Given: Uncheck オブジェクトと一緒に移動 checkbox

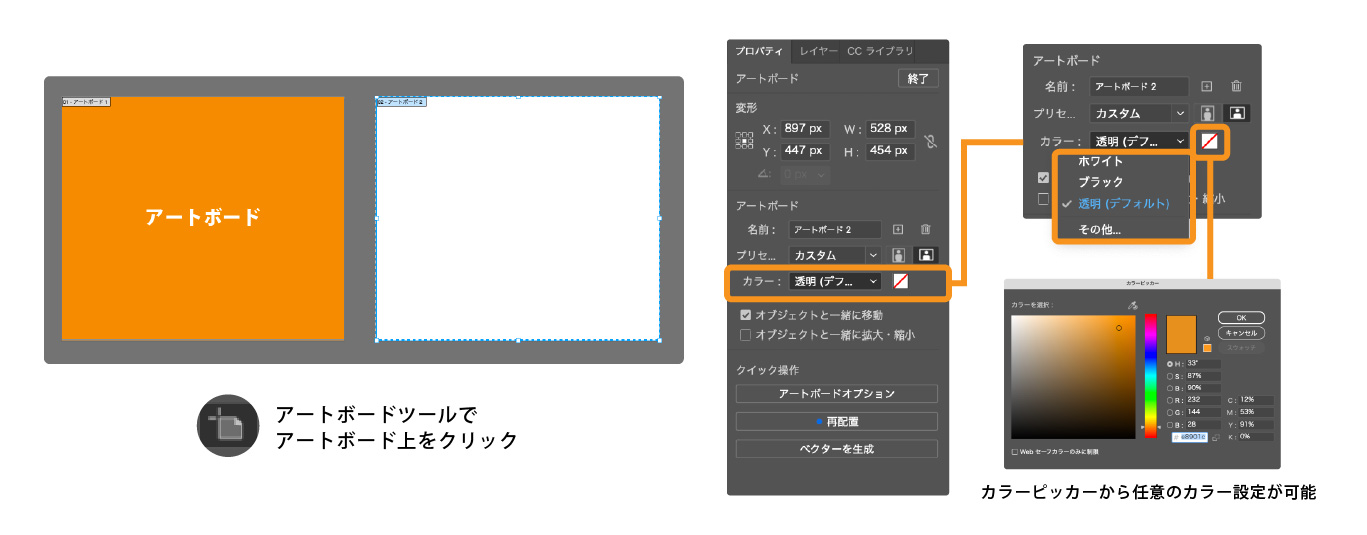Looking at the screenshot, I should pyautogui.click(x=745, y=315).
